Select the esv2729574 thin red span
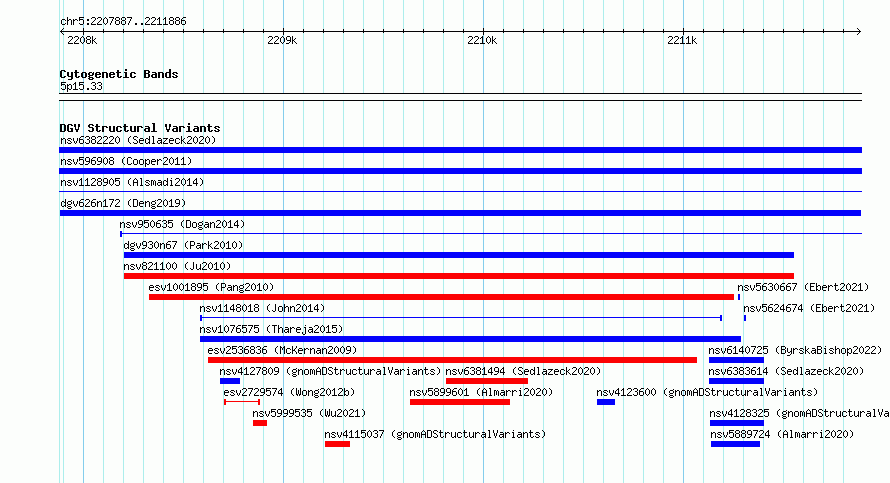 tap(242, 402)
